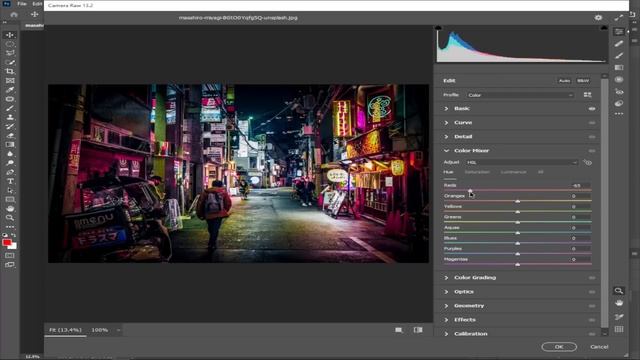This screenshot has height=360, width=640.
Task: Select the Pen tool
Action: 10,172
